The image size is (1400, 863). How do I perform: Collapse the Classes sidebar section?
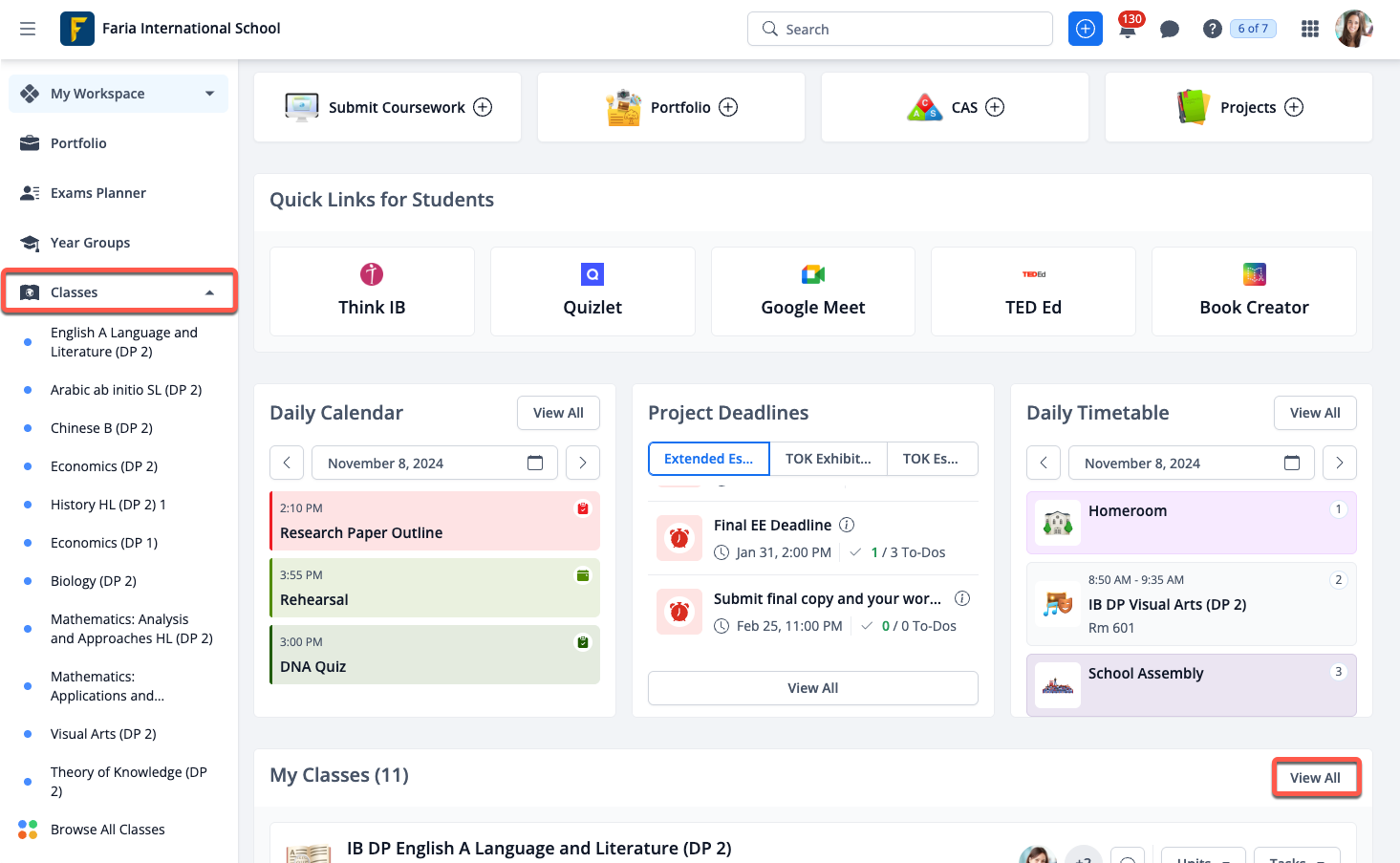pos(209,292)
